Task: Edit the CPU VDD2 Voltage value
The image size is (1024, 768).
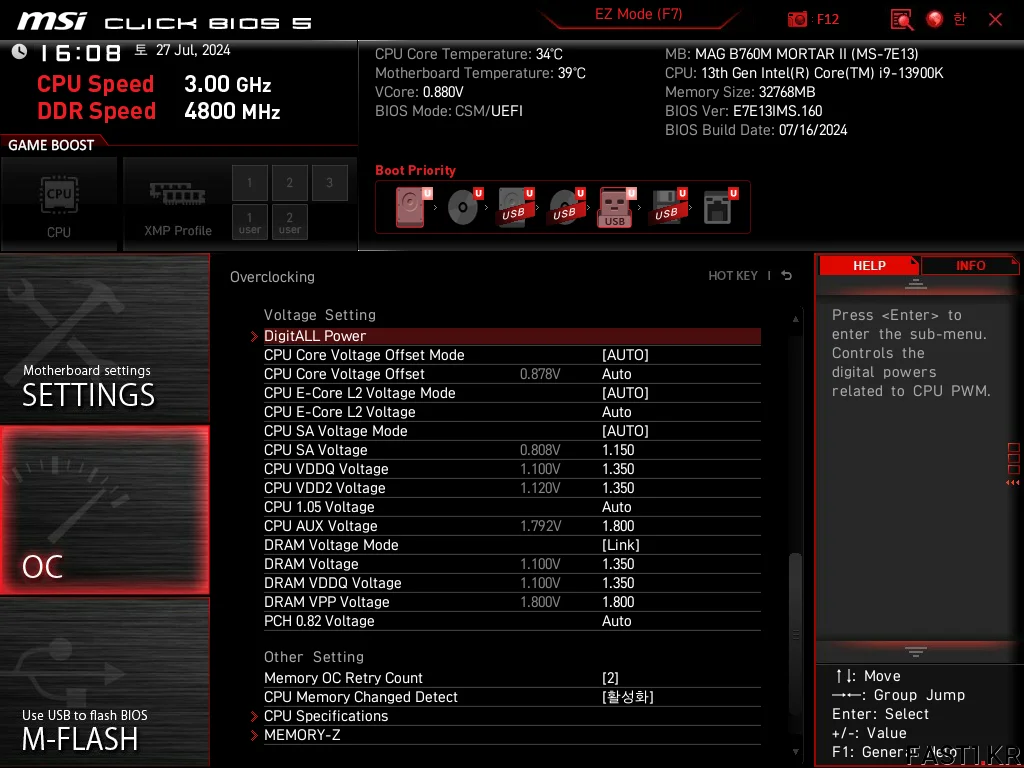Action: point(618,488)
